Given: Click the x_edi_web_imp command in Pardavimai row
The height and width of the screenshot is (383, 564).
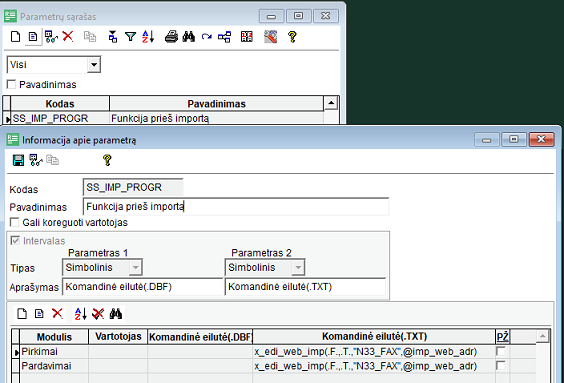Looking at the screenshot, I should pyautogui.click(x=374, y=366).
